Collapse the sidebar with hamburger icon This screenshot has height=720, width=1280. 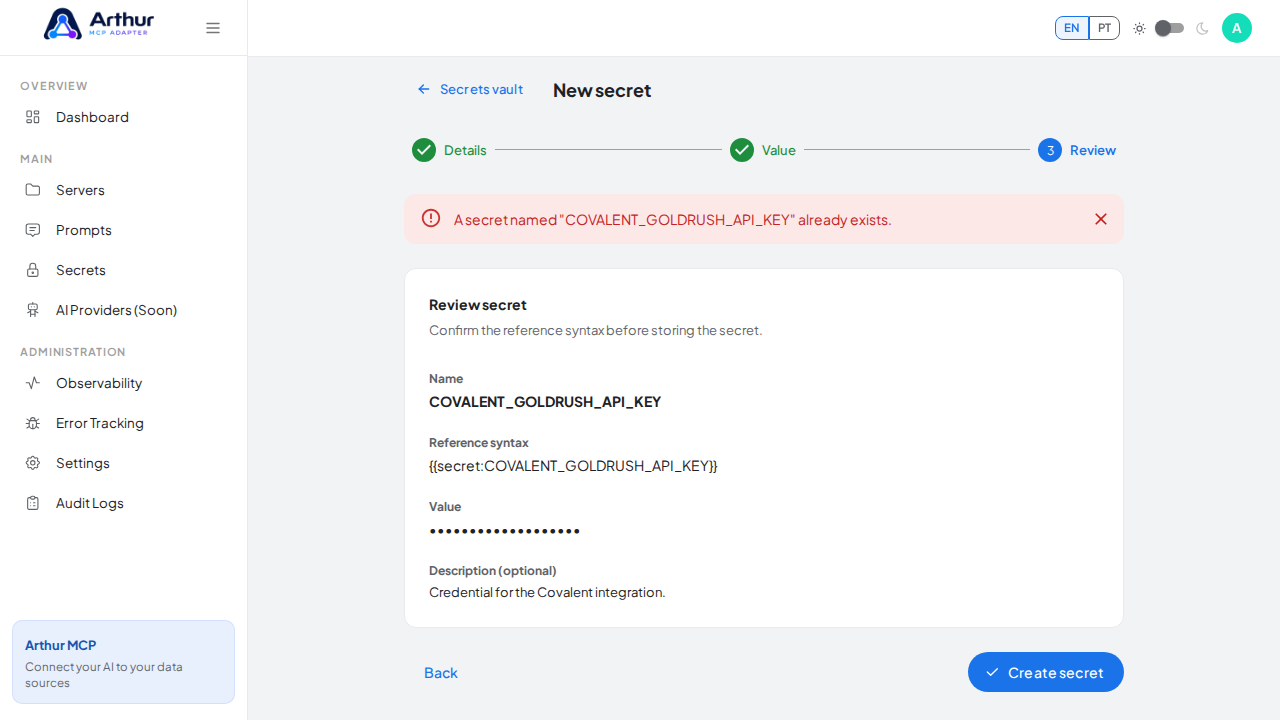pyautogui.click(x=213, y=28)
